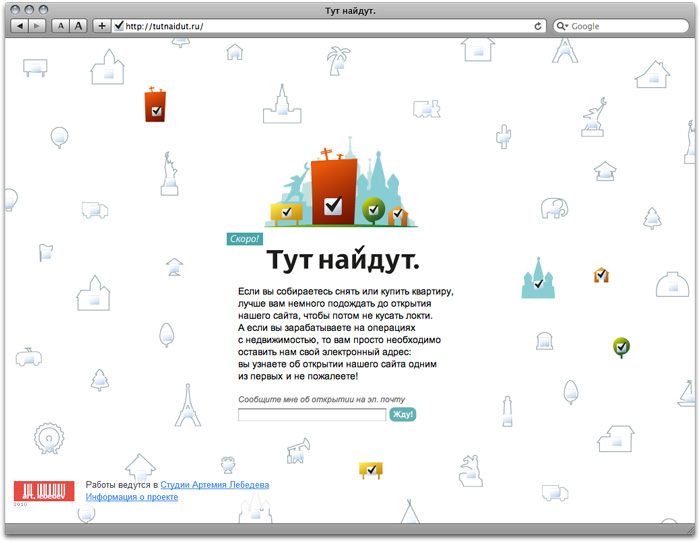Click the flag outline icon
The image size is (700, 542).
[x=46, y=253]
